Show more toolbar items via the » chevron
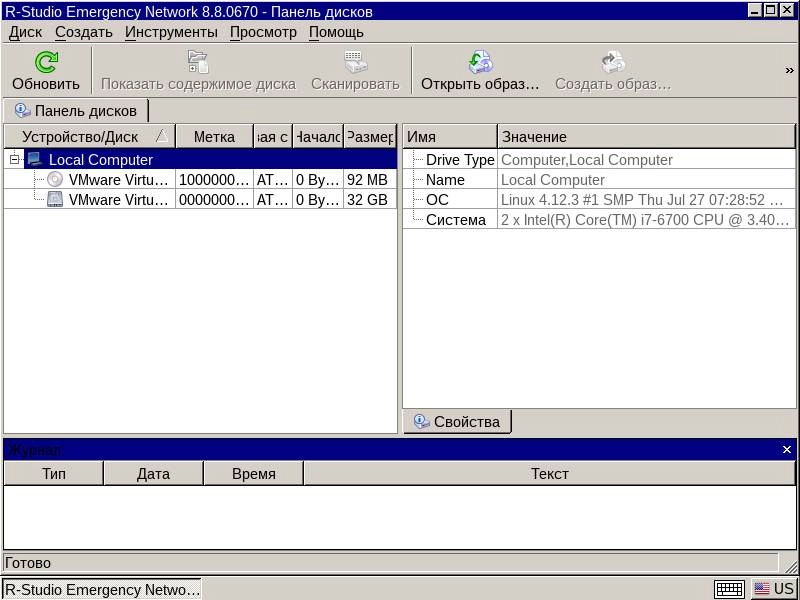 point(789,70)
